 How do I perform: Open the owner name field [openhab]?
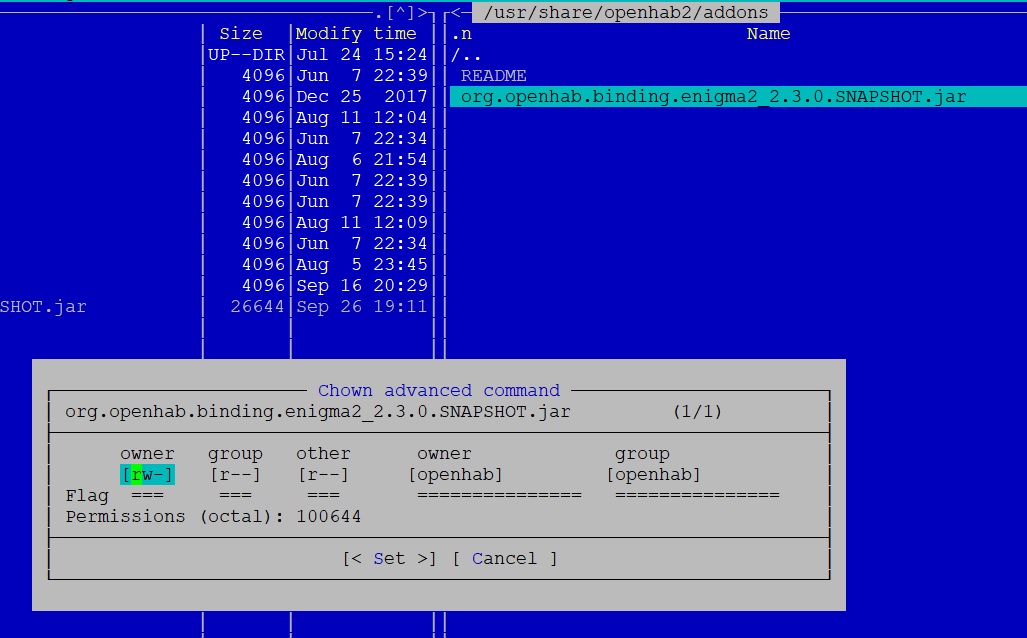[x=455, y=475]
